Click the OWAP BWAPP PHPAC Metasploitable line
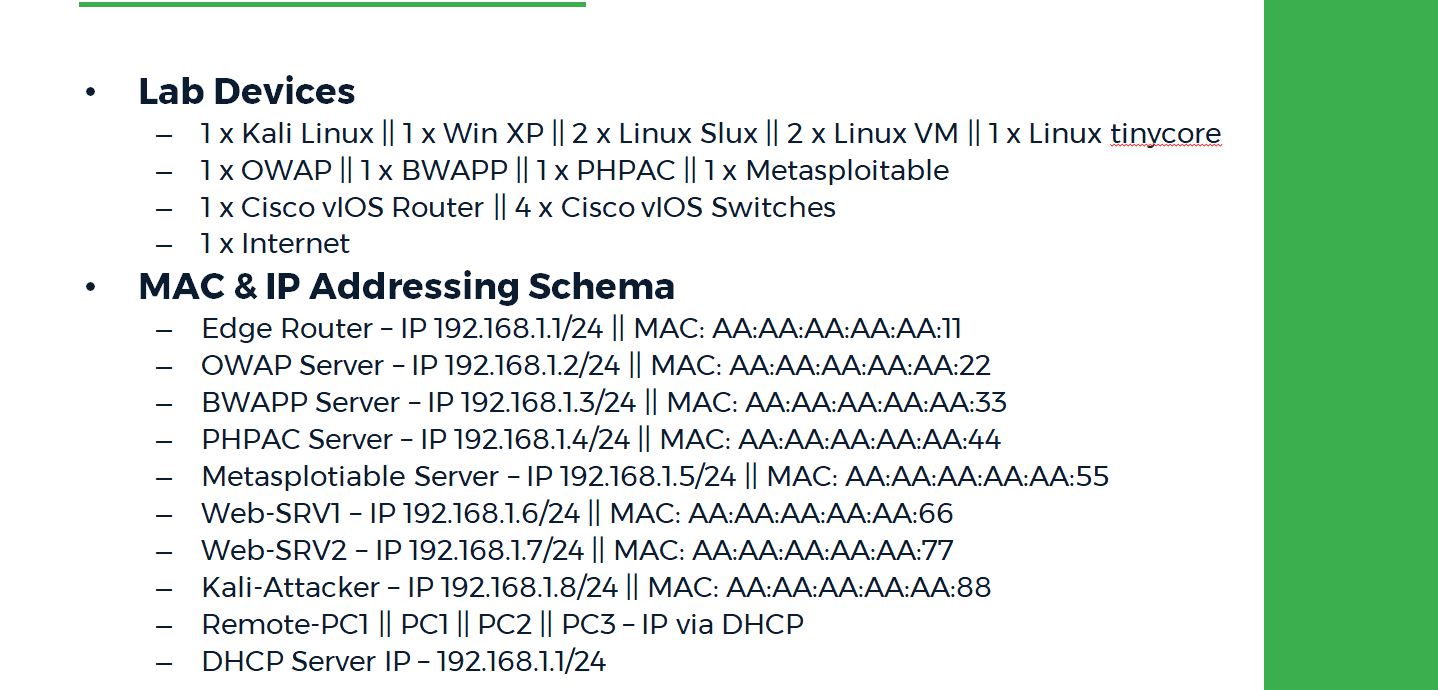The image size is (1438, 690). [x=574, y=171]
